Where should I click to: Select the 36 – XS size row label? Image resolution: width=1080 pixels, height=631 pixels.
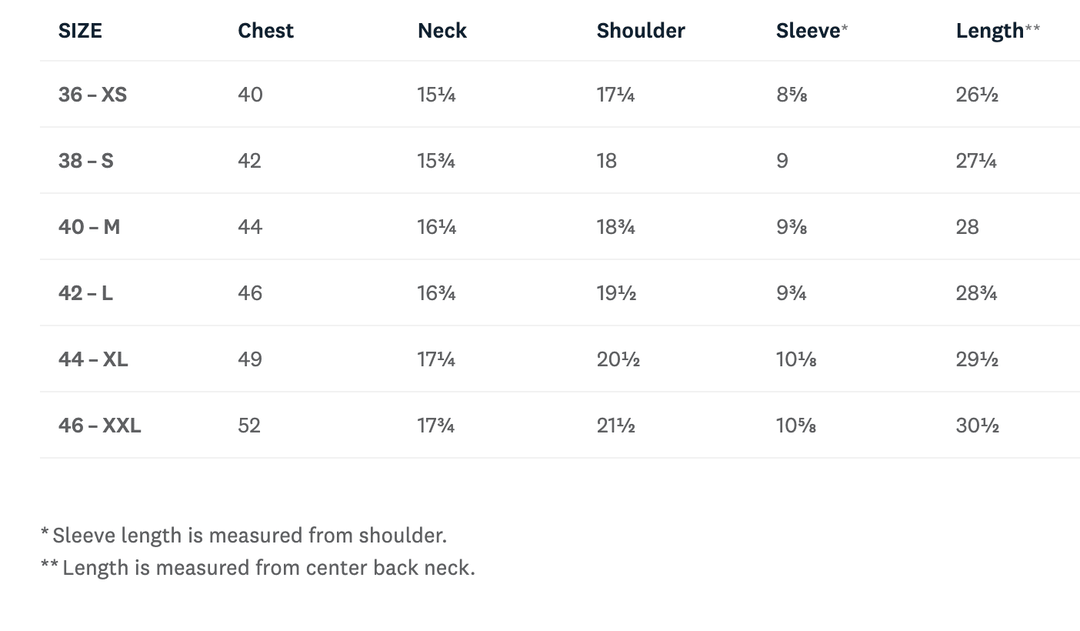click(x=93, y=94)
